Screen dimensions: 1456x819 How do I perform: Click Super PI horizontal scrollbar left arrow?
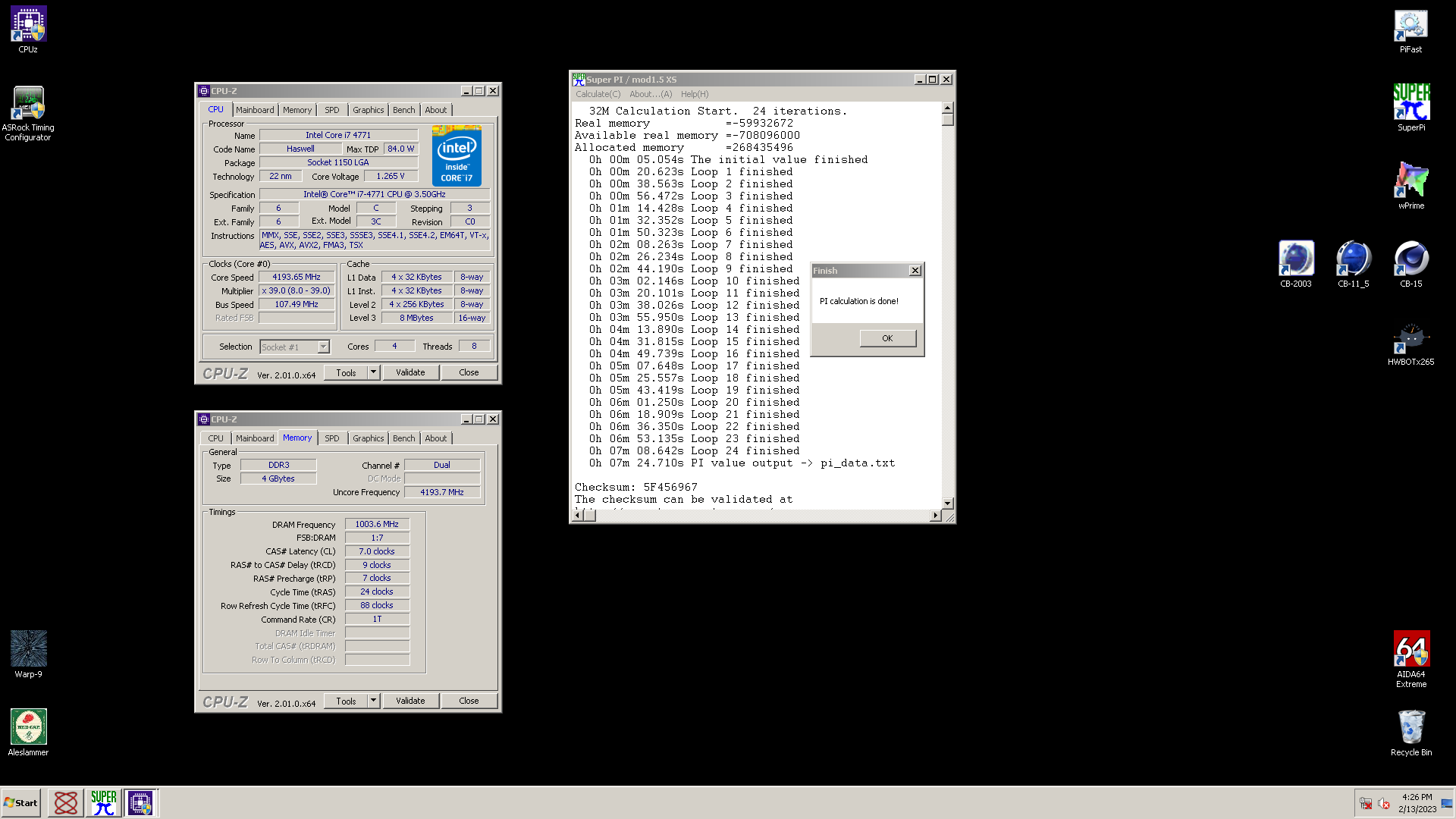(578, 516)
